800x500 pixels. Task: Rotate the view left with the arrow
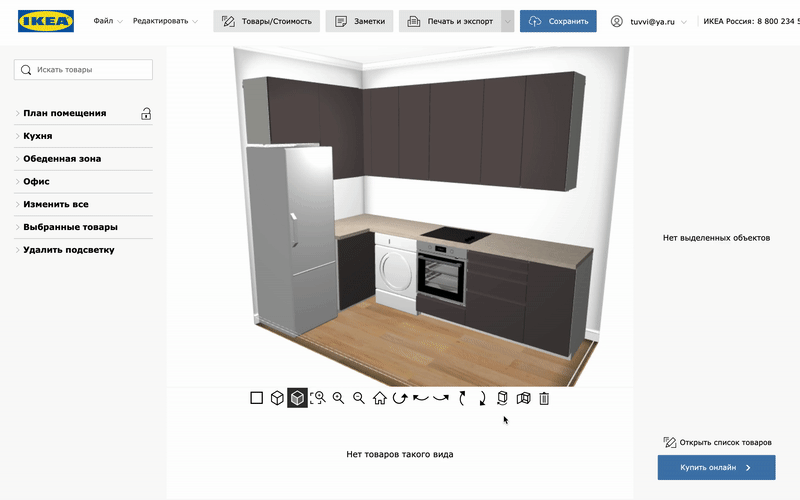[420, 398]
